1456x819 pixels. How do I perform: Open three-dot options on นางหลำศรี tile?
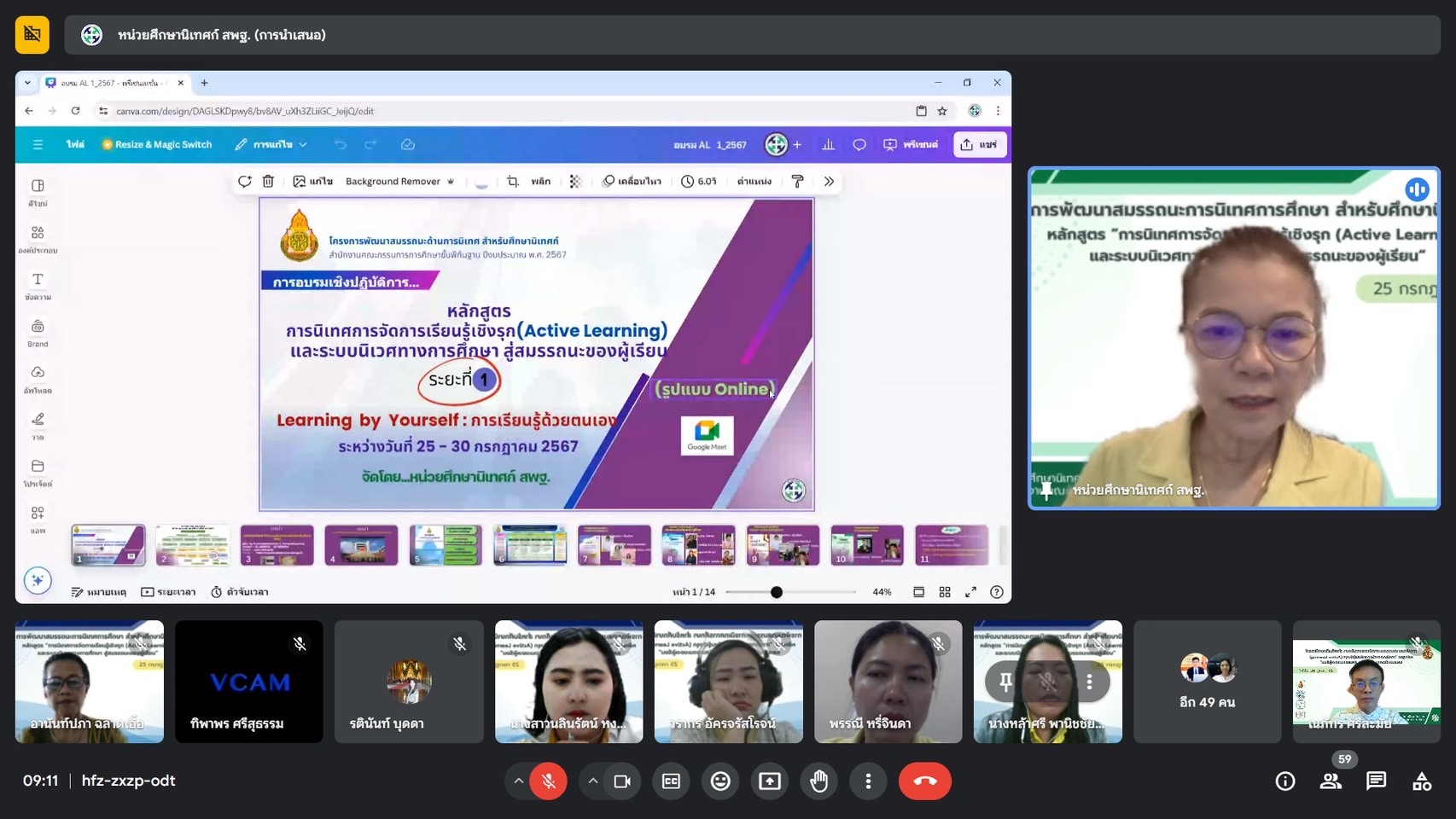tap(1089, 682)
